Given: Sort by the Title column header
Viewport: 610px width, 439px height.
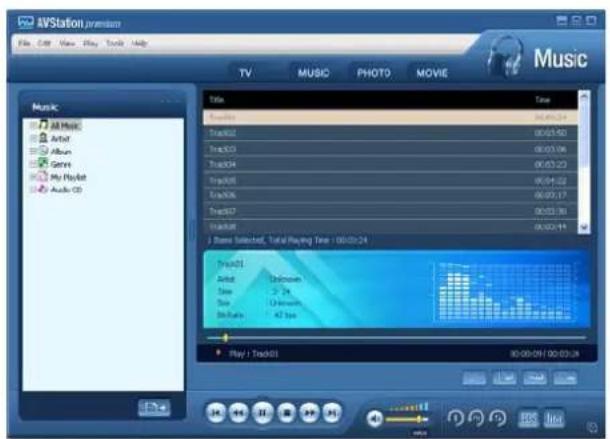Looking at the screenshot, I should [217, 100].
